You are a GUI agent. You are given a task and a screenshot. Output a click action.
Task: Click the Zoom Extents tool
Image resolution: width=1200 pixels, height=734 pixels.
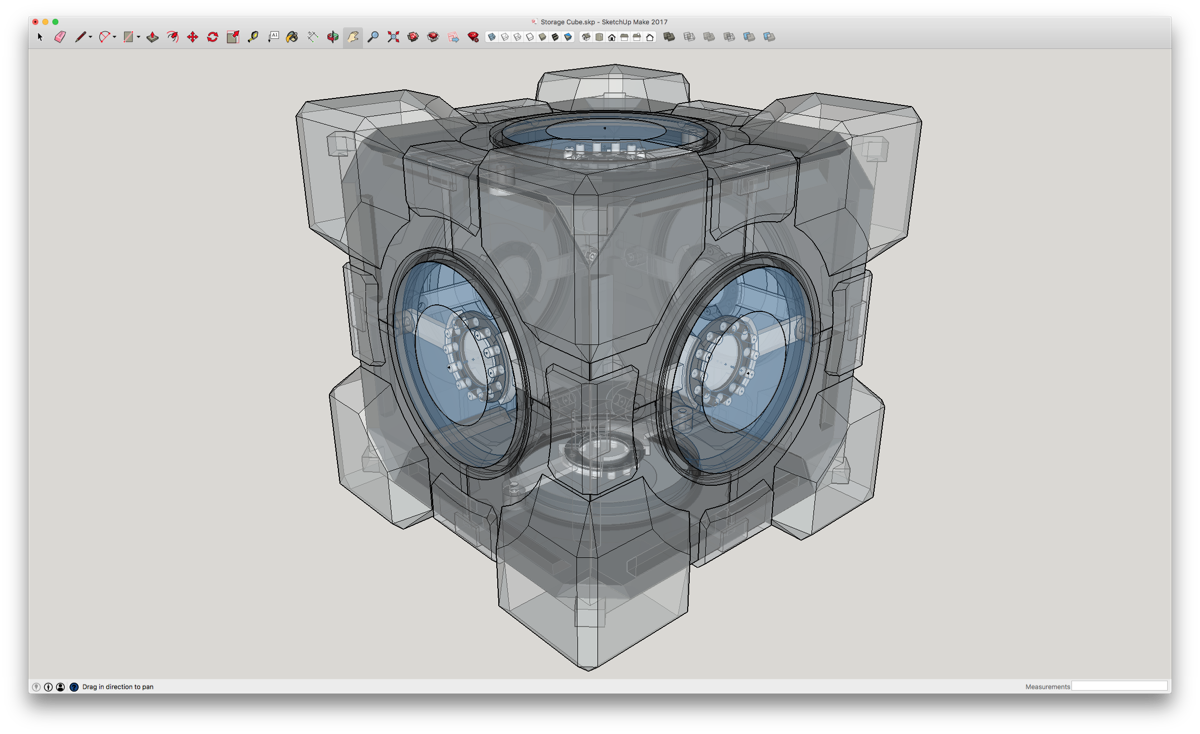[393, 37]
